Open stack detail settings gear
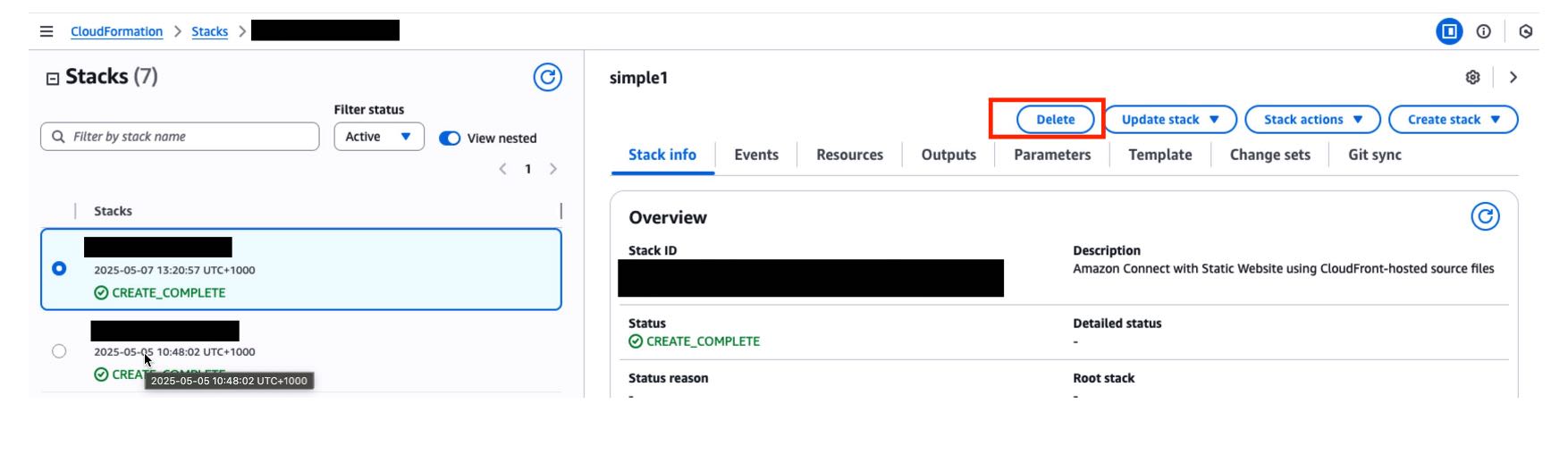 pyautogui.click(x=1472, y=78)
